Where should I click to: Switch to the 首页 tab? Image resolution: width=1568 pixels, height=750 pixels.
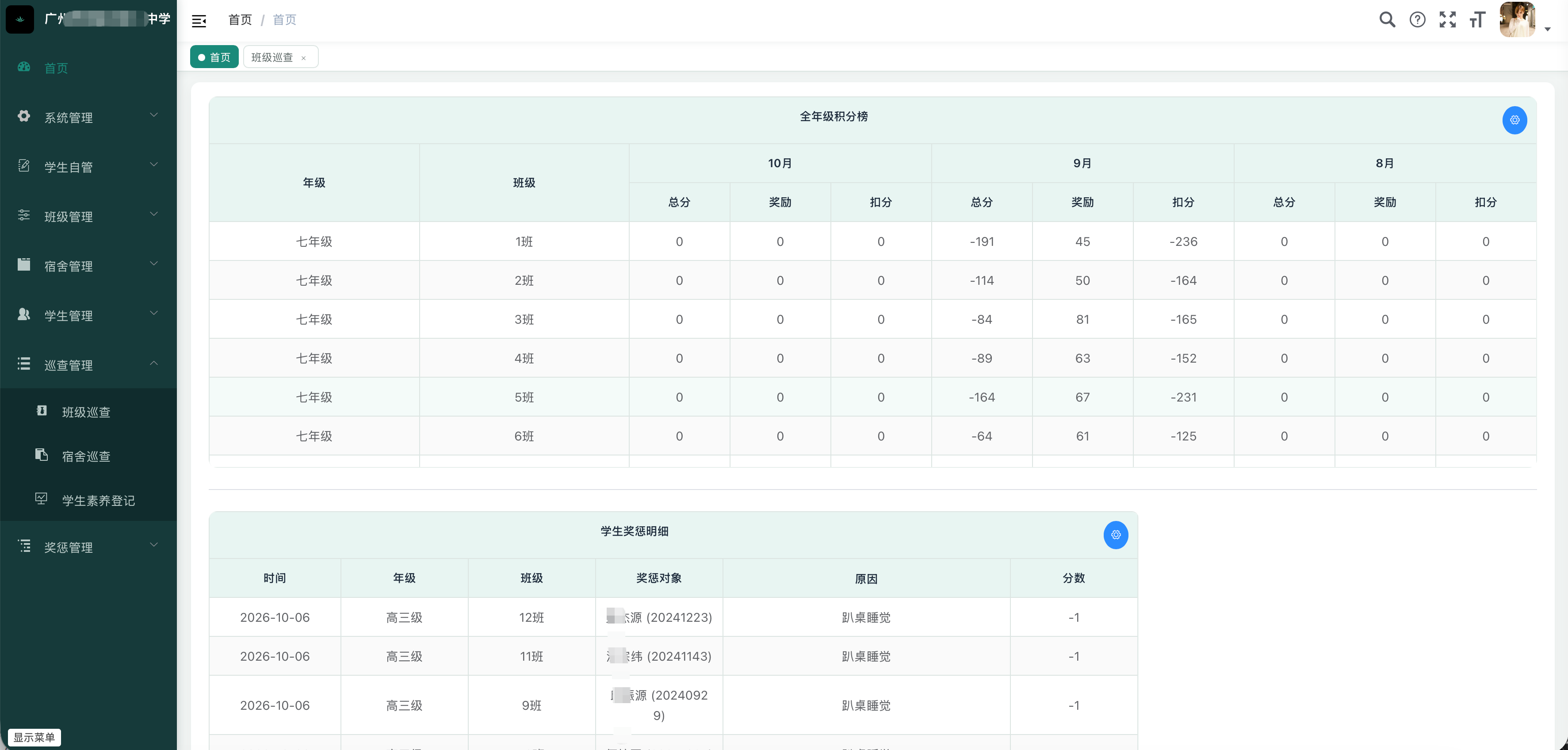(214, 57)
